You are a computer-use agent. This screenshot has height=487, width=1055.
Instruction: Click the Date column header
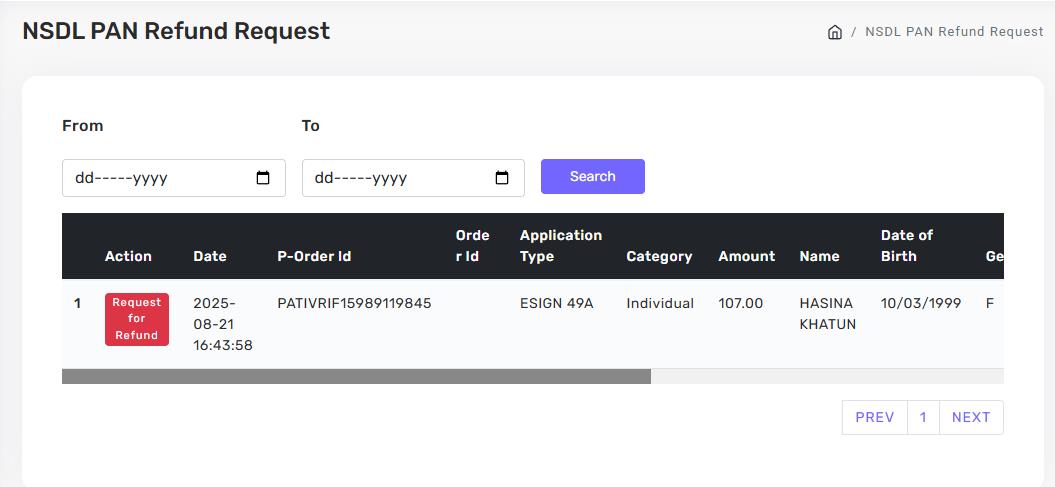[x=210, y=256]
